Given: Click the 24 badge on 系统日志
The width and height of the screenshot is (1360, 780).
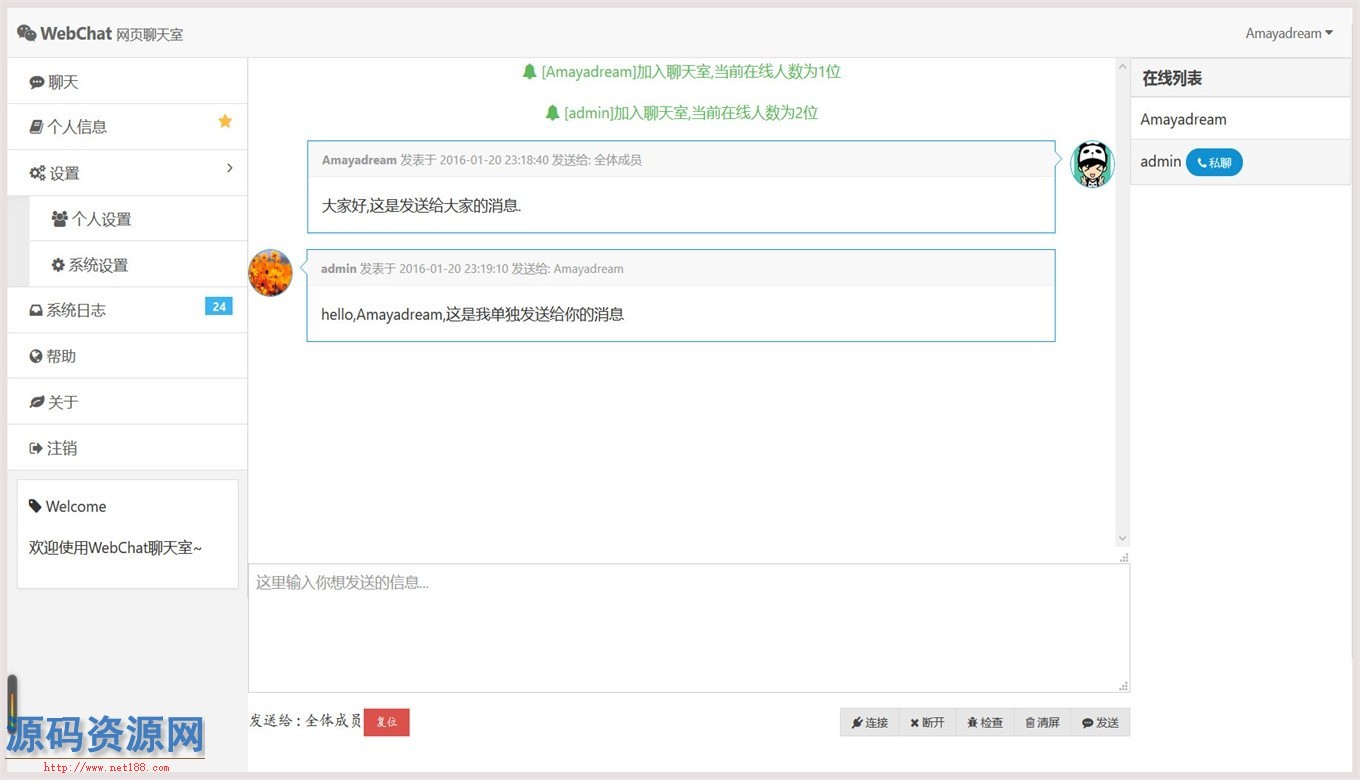Looking at the screenshot, I should pos(219,306).
